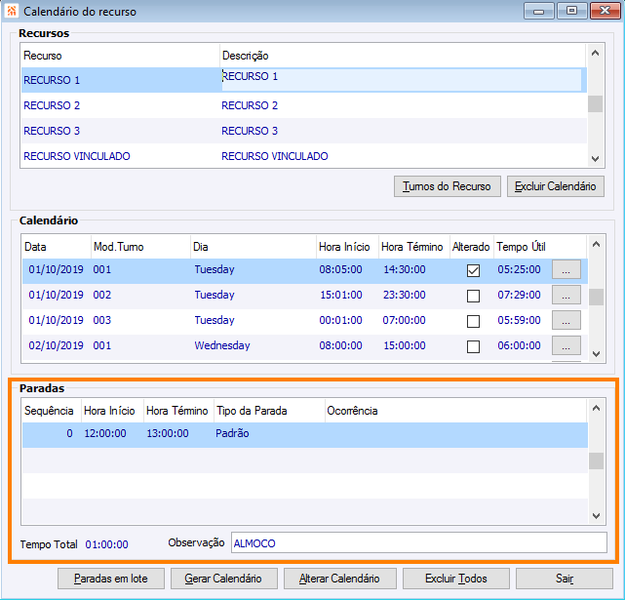Click ellipsis button for shift 002 row
The width and height of the screenshot is (625, 600).
pyautogui.click(x=566, y=295)
